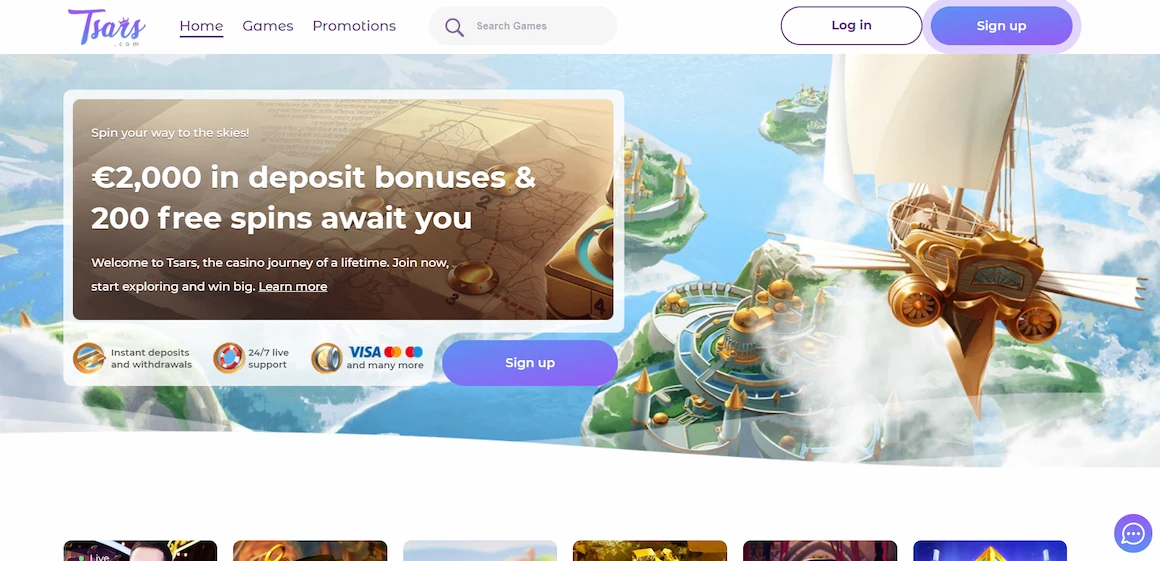This screenshot has width=1160, height=561.
Task: Go to the Home tab
Action: point(201,26)
